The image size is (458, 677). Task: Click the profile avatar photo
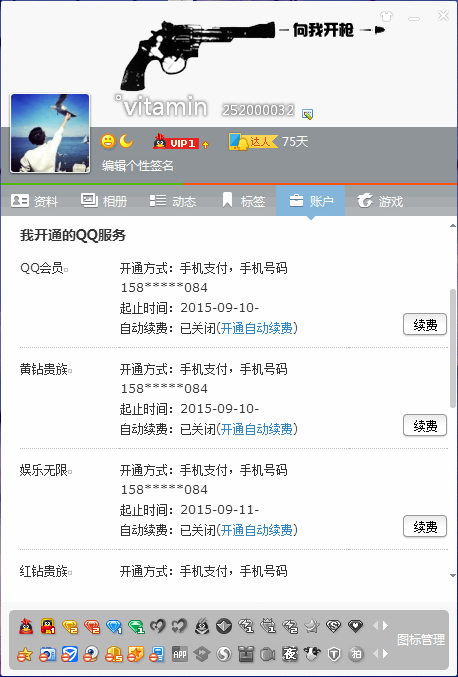50,133
